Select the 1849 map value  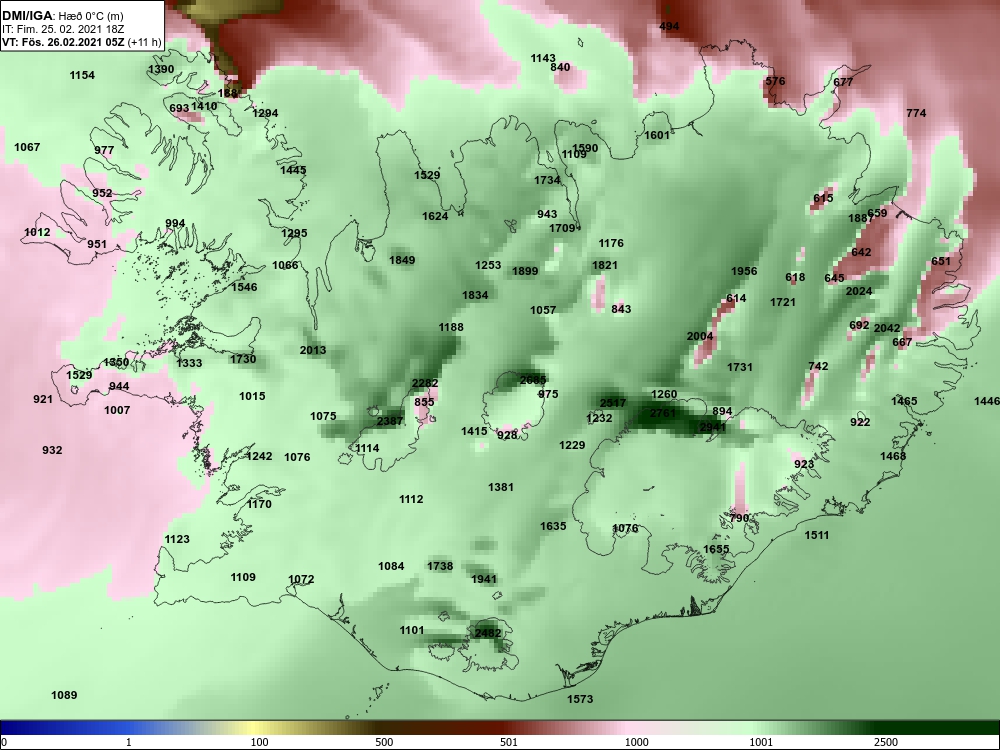[402, 260]
